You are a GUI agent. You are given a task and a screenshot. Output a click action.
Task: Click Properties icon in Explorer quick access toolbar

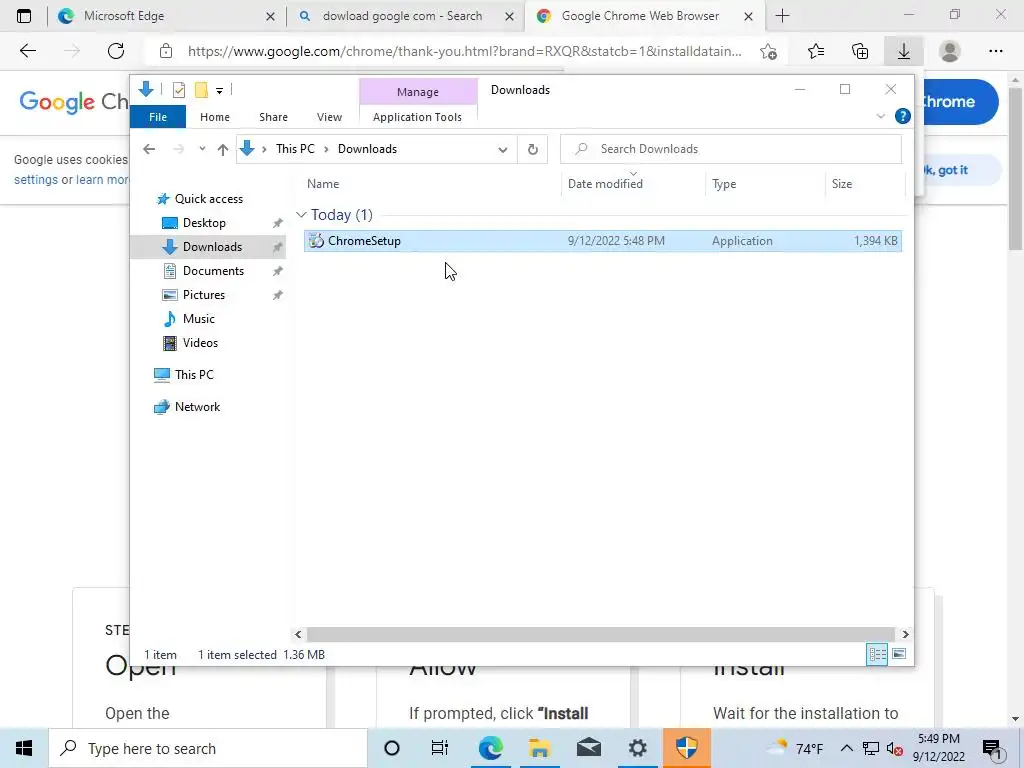pos(178,90)
